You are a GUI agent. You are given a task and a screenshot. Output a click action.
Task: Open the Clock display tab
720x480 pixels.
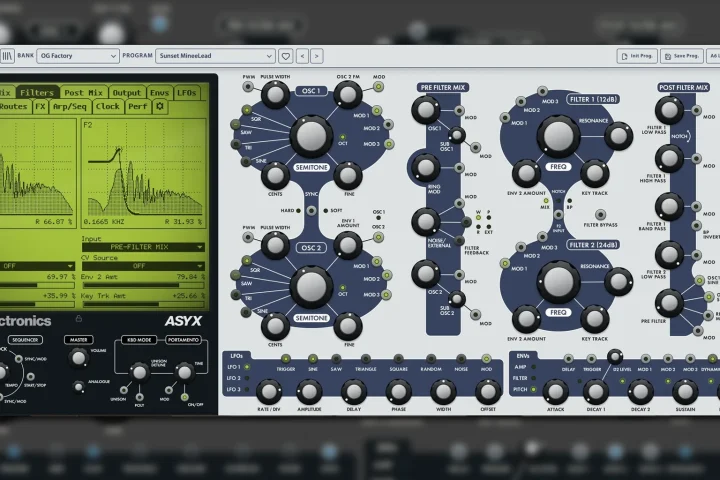pyautogui.click(x=107, y=107)
